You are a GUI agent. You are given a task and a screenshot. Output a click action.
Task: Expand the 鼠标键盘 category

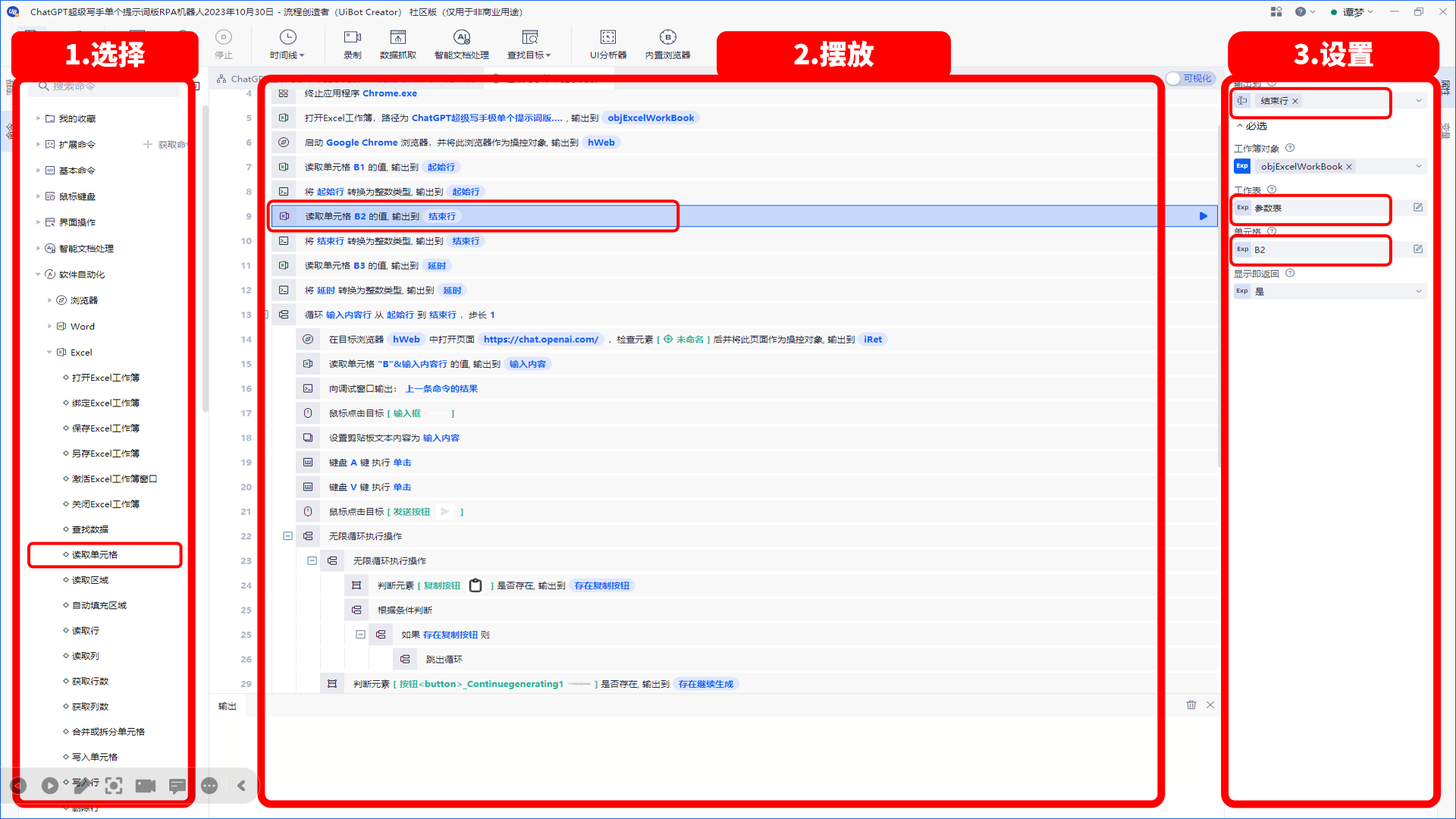click(x=38, y=196)
